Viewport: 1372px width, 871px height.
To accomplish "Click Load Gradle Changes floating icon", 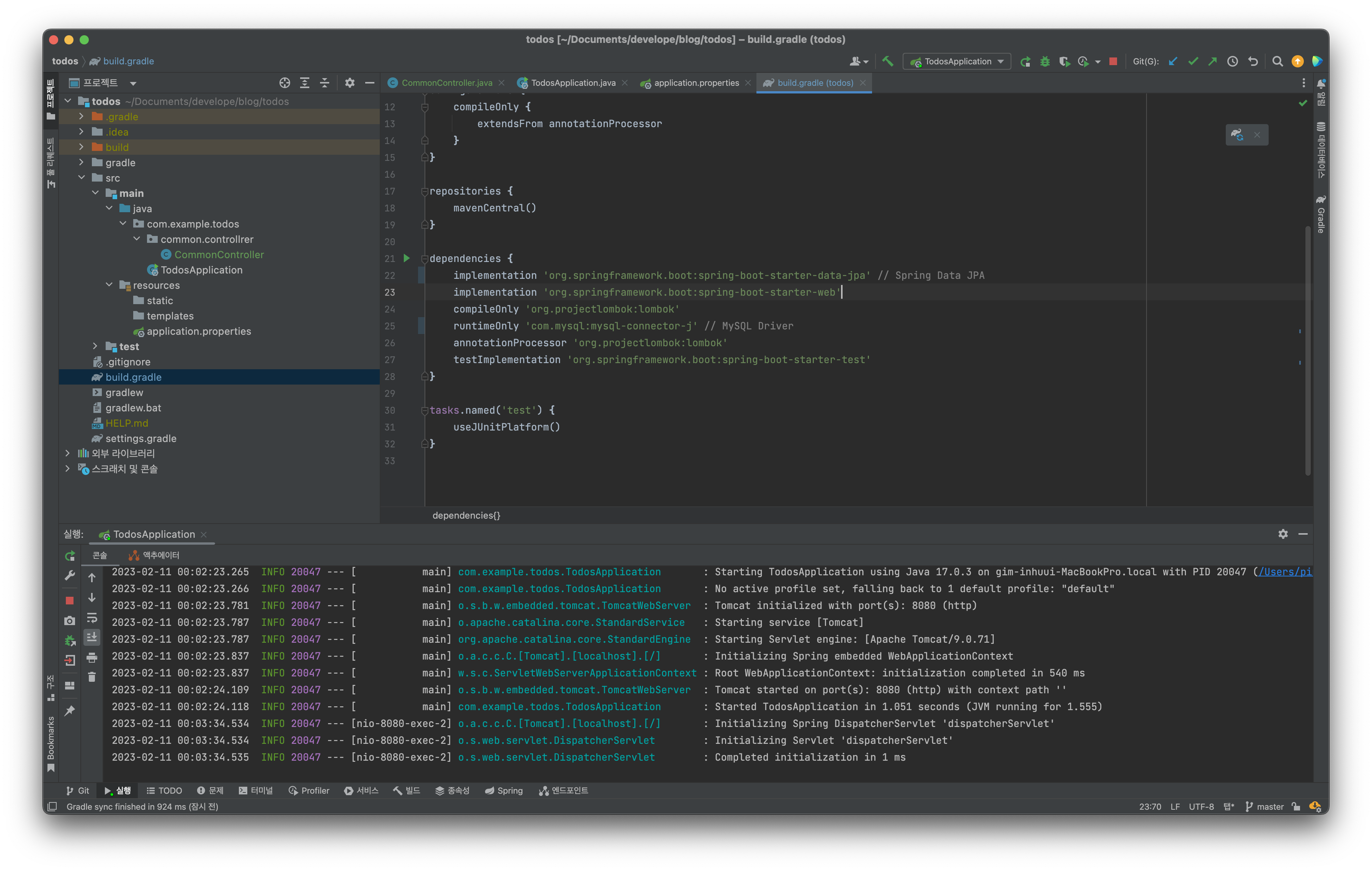I will click(1237, 135).
